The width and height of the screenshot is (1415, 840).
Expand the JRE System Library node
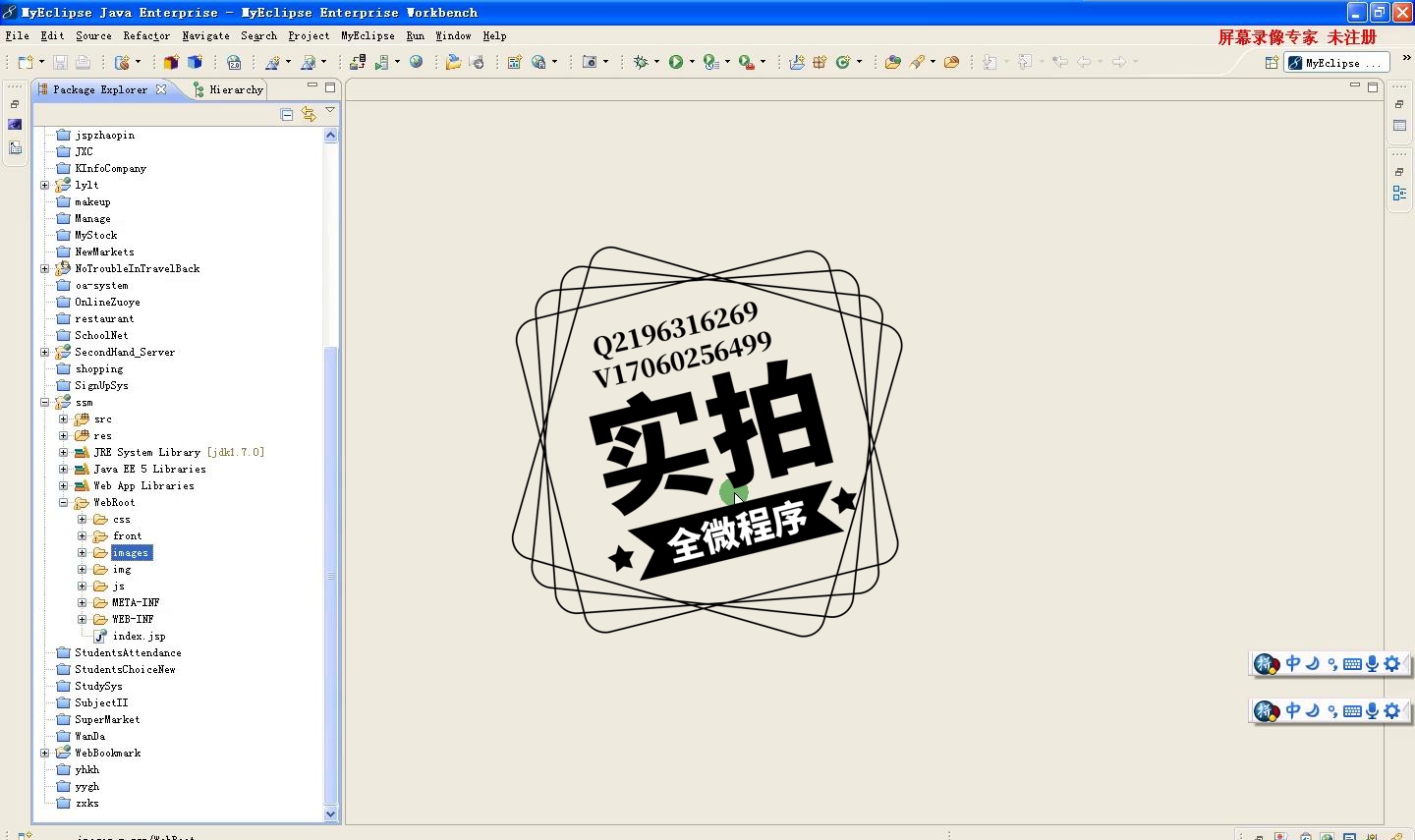[64, 453]
